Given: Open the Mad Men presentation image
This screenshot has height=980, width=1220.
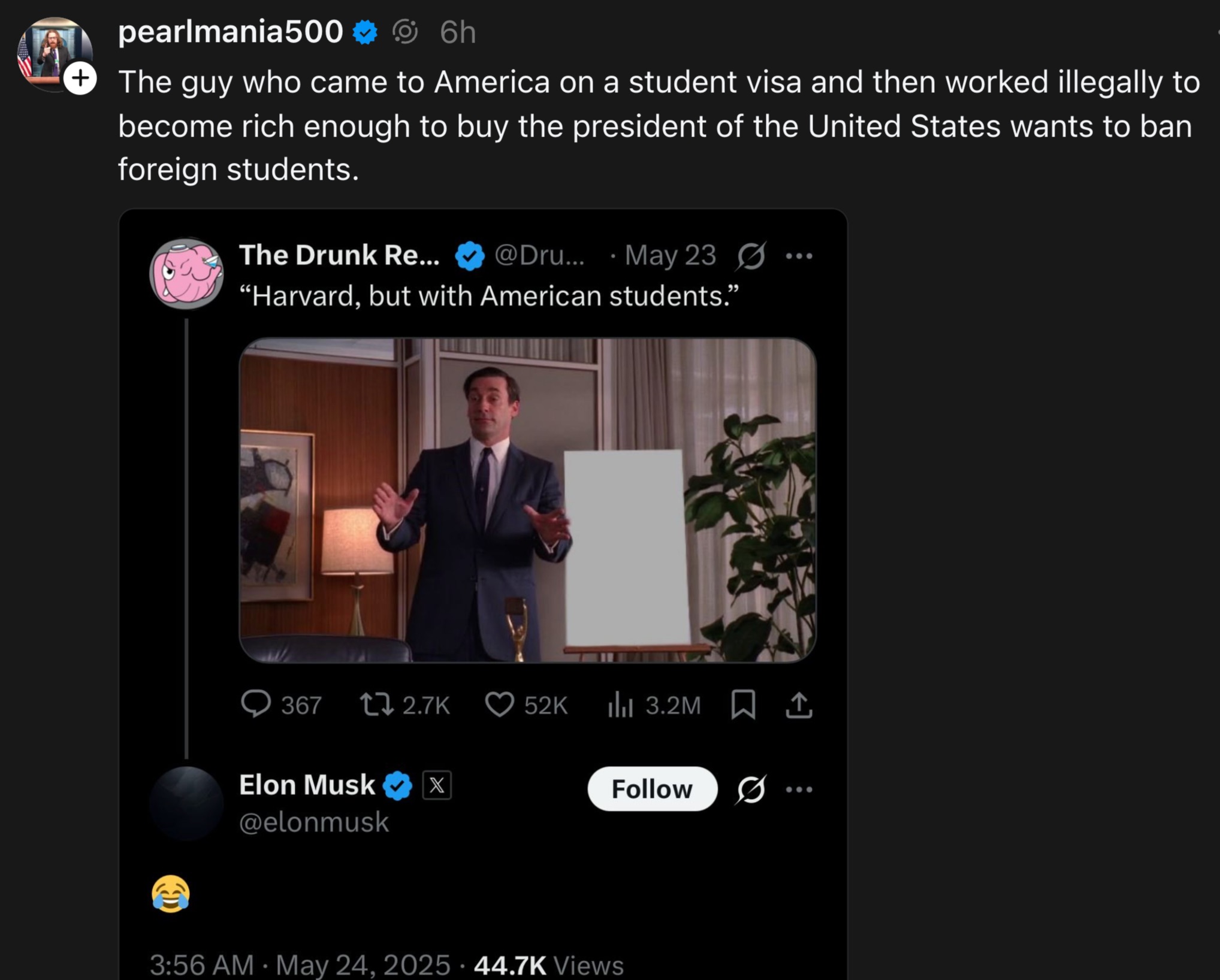Looking at the screenshot, I should click(527, 500).
